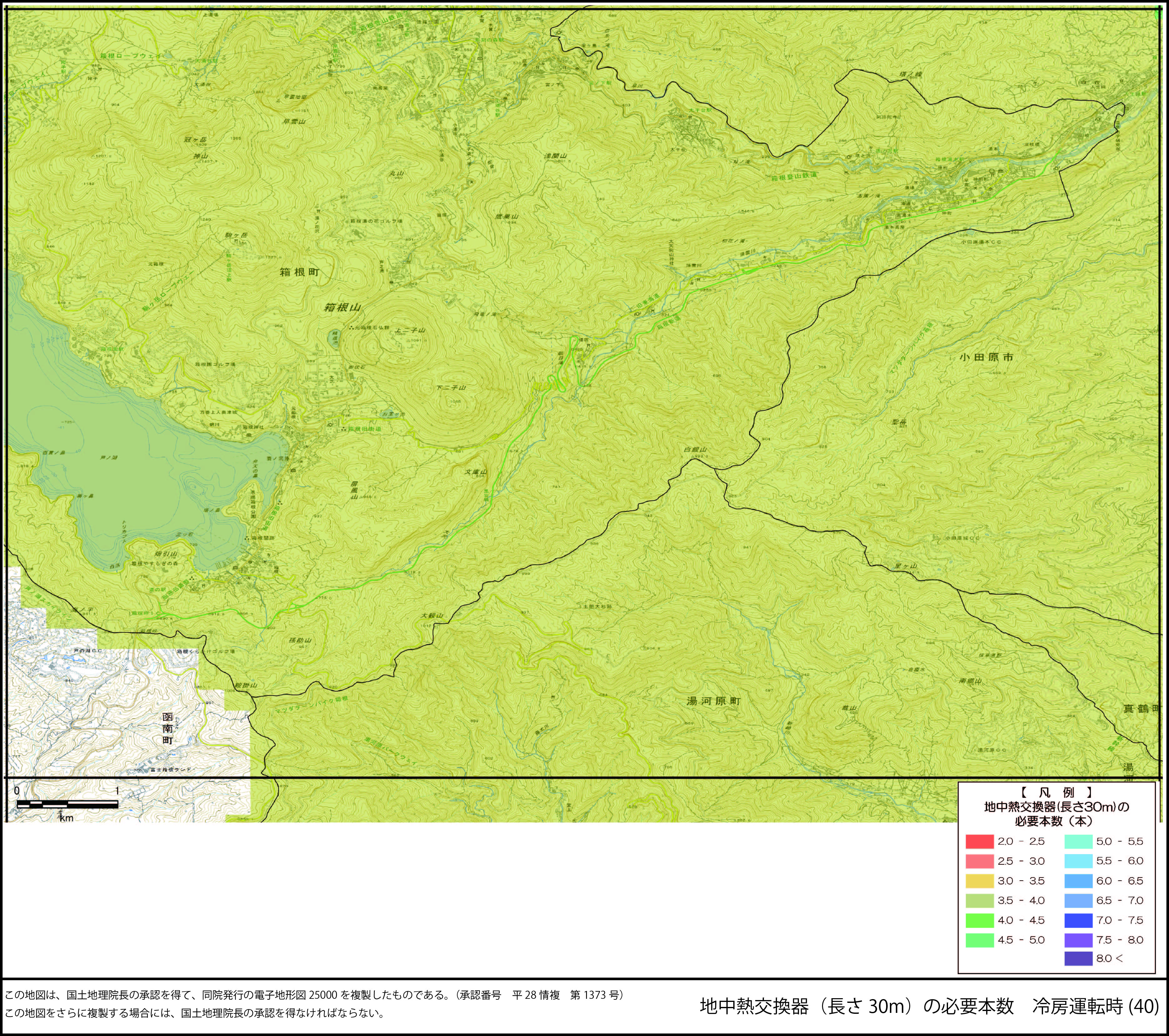Select the 小田原市 city label
This screenshot has height=1036, width=1169.
click(x=986, y=357)
